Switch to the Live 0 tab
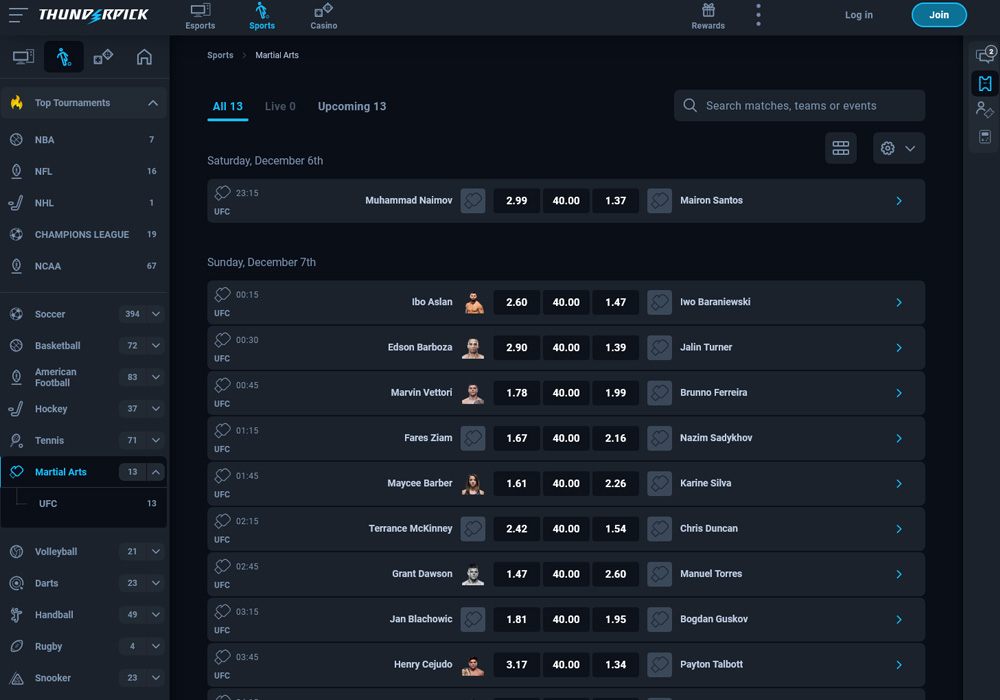This screenshot has height=700, width=1000. (x=279, y=106)
